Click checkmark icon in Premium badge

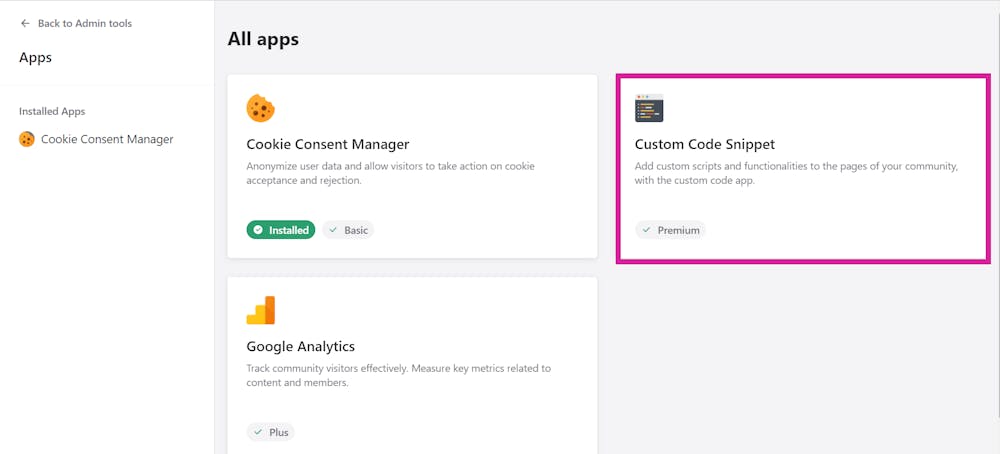[647, 230]
